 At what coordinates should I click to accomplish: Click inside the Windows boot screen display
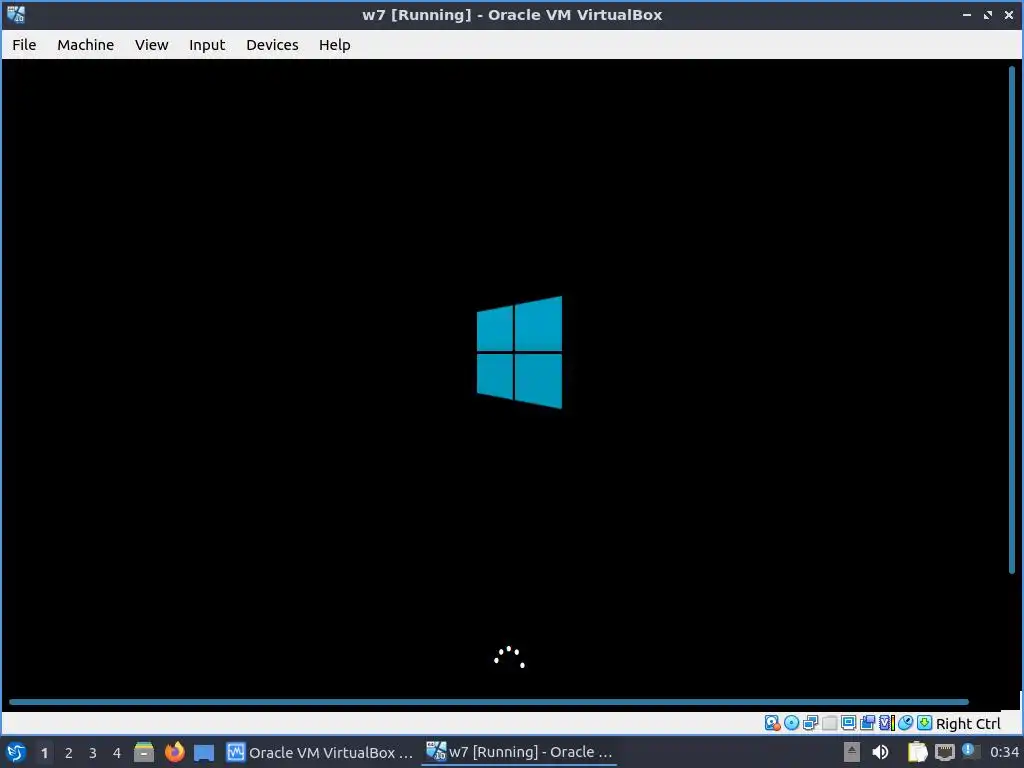pyautogui.click(x=504, y=379)
